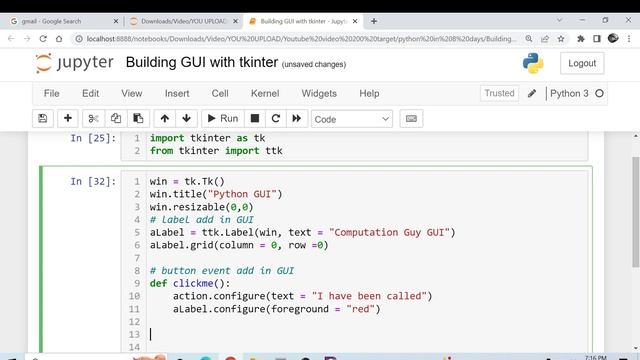Paste cells below icon
Screen dimensions: 640x360
pos(138,119)
